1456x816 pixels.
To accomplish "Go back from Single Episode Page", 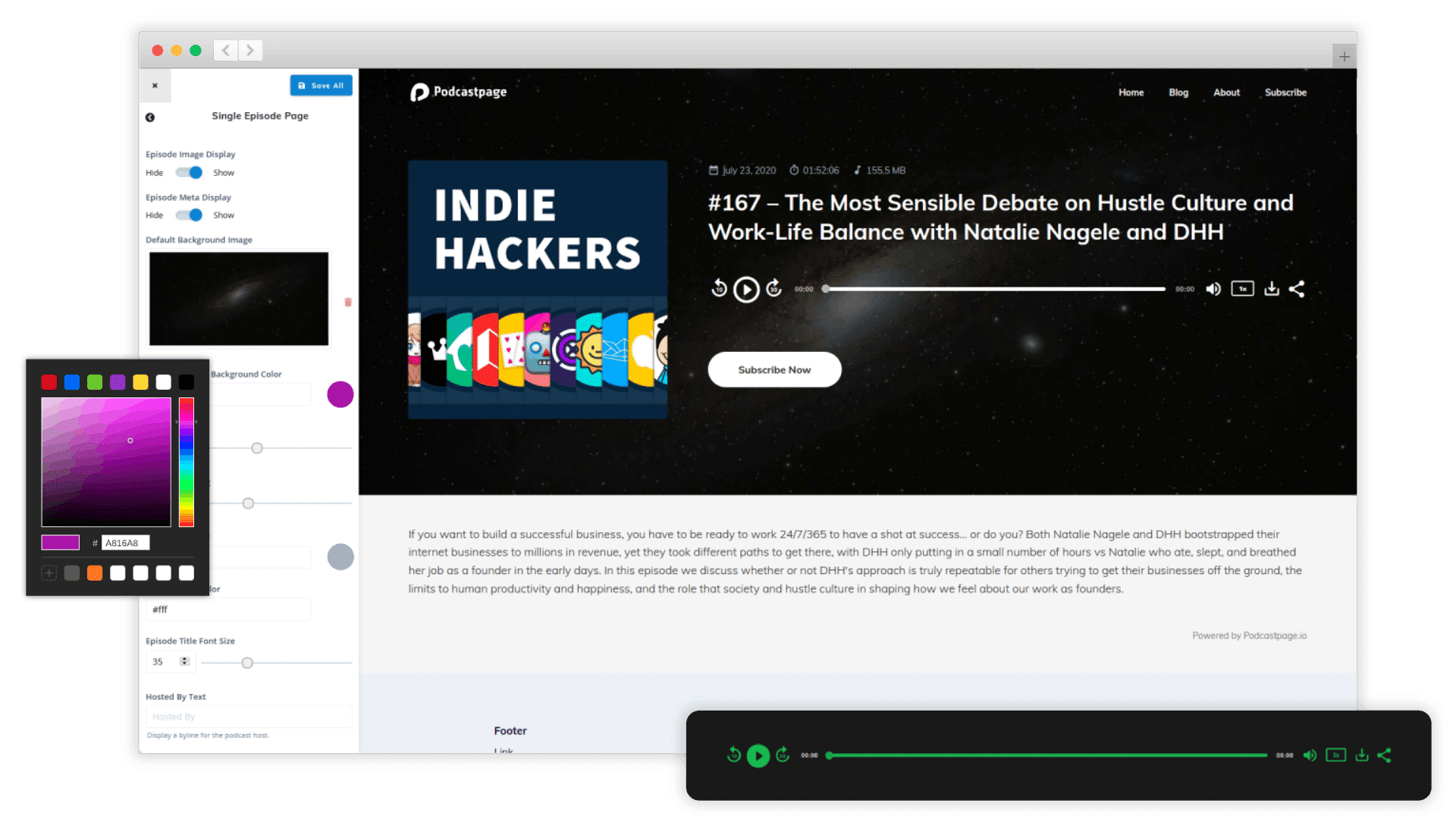I will click(x=150, y=117).
